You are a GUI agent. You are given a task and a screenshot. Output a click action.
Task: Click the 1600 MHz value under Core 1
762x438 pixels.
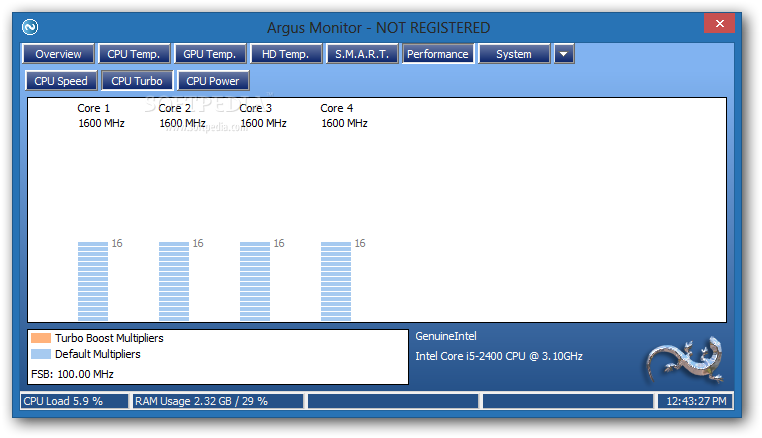click(101, 123)
